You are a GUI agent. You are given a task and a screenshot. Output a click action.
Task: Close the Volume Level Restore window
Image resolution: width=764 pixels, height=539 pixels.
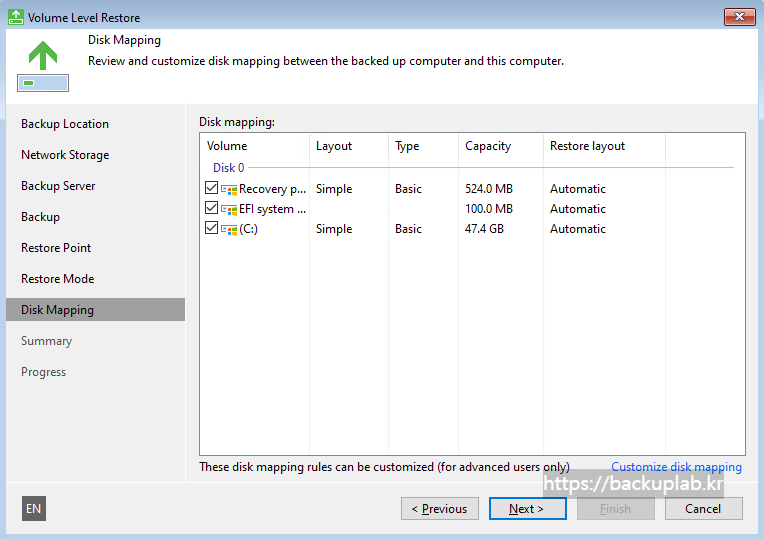point(739,17)
